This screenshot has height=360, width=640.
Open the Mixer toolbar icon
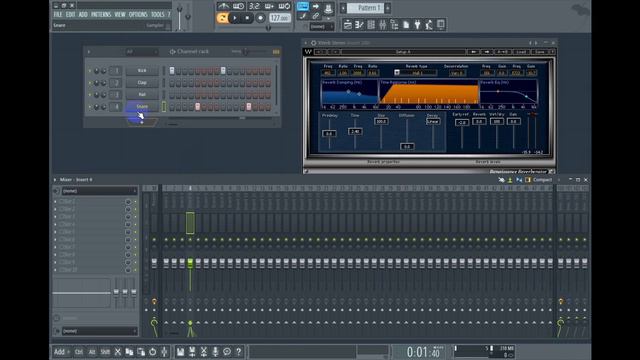(382, 25)
